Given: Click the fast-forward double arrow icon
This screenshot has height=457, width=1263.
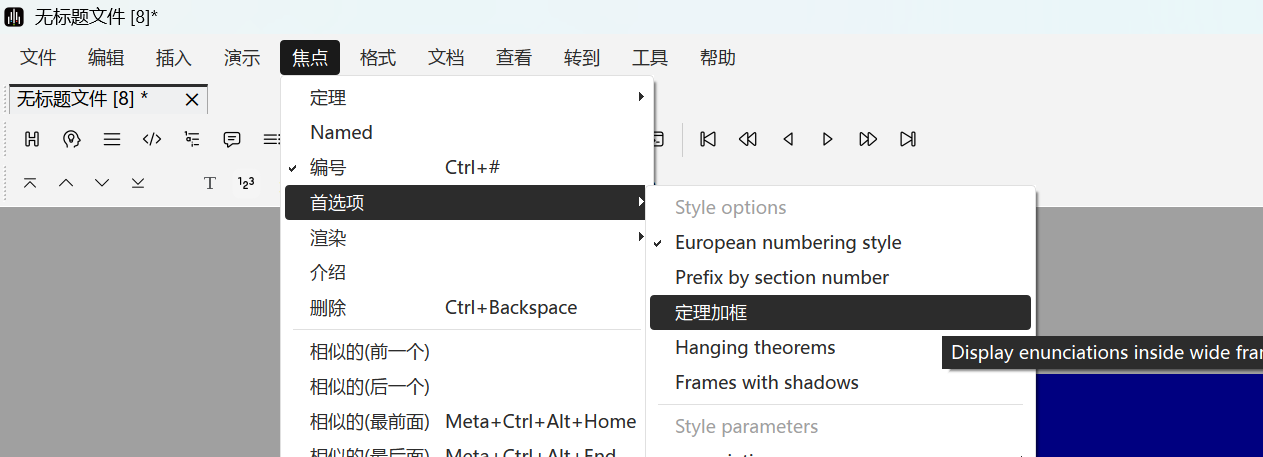Looking at the screenshot, I should click(x=868, y=139).
